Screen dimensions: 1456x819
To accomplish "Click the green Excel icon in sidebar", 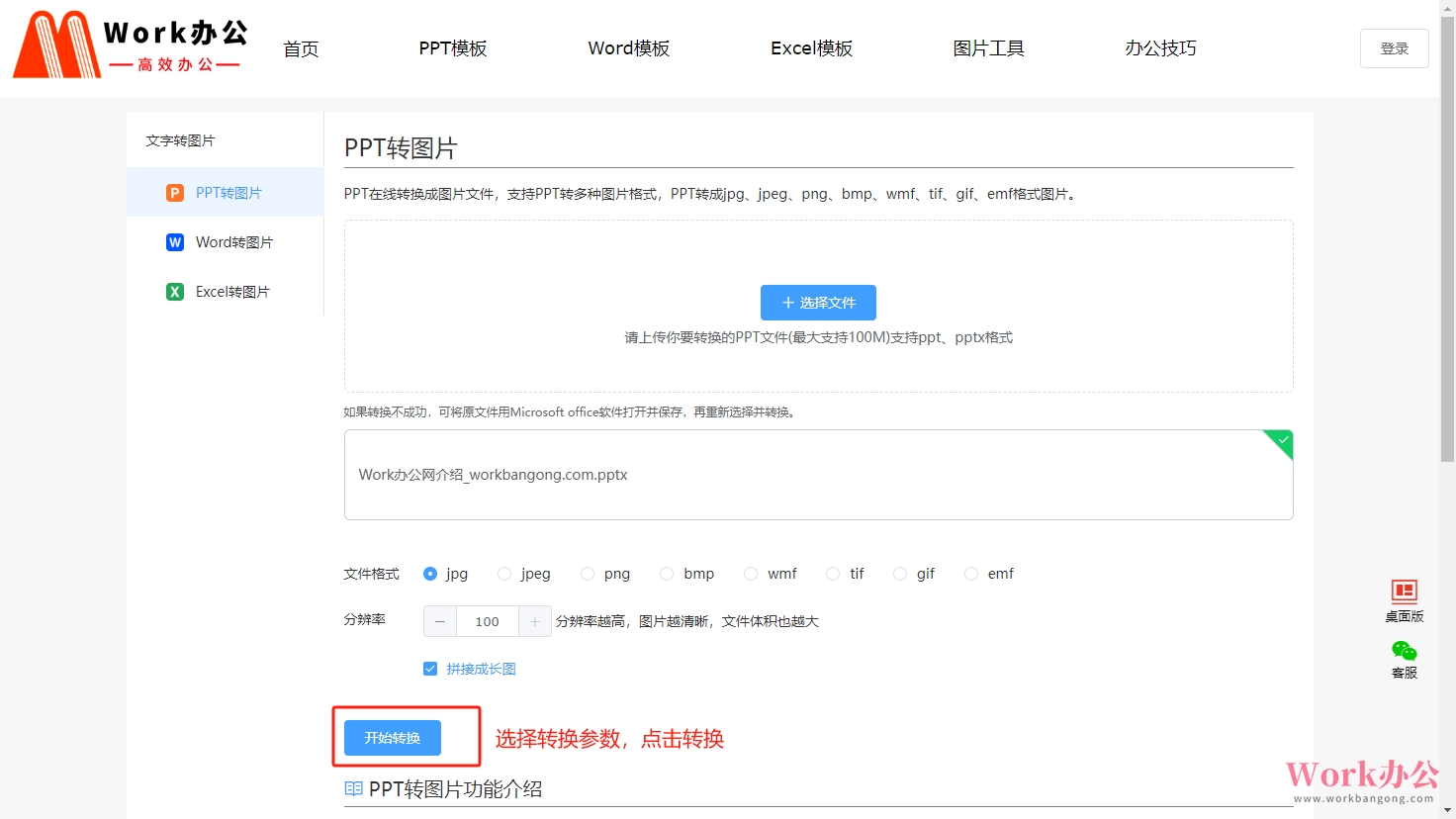I will (x=175, y=292).
